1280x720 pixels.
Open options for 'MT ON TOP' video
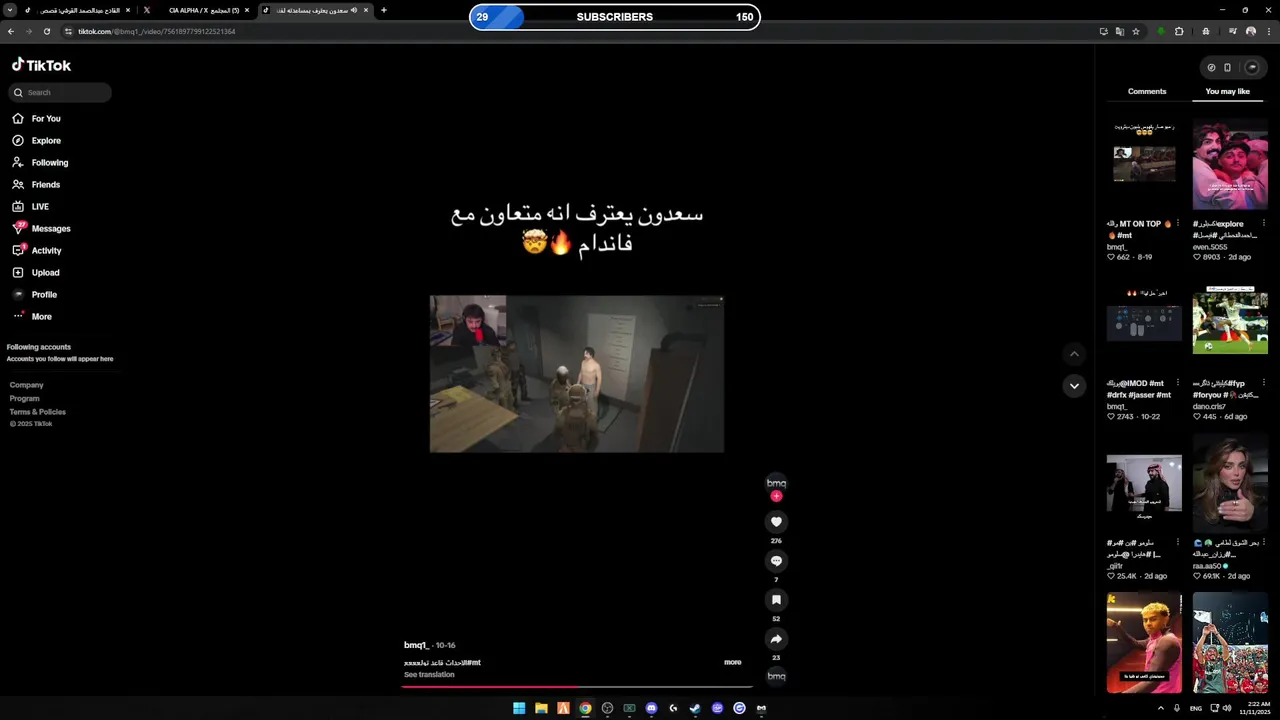[x=1178, y=224]
